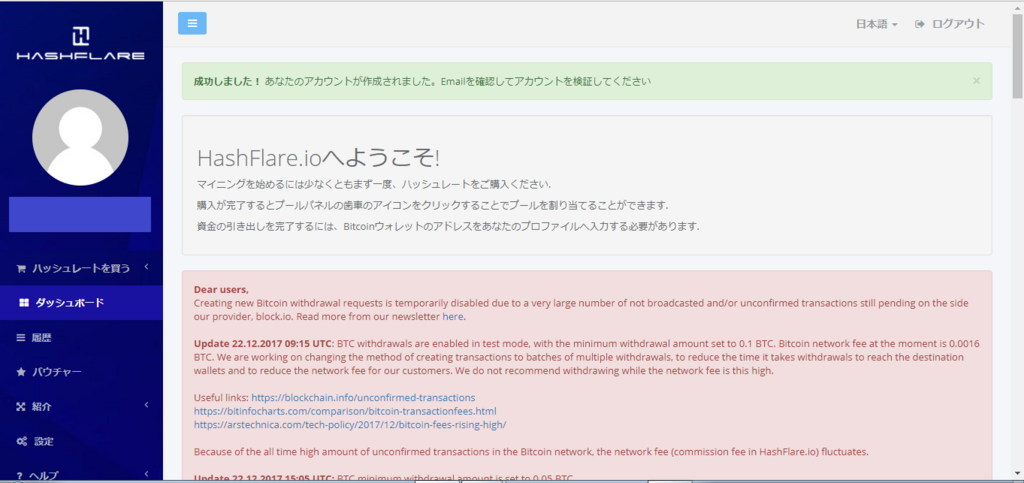Open 設定 settings page
Screen dimensions: 1024x483
click(x=82, y=441)
